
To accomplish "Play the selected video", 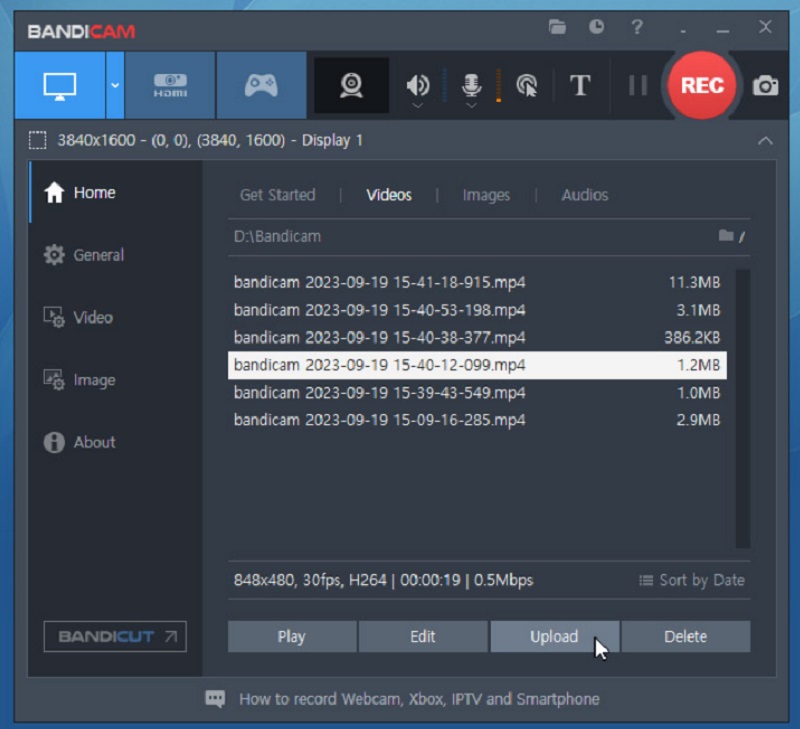I will pyautogui.click(x=292, y=637).
